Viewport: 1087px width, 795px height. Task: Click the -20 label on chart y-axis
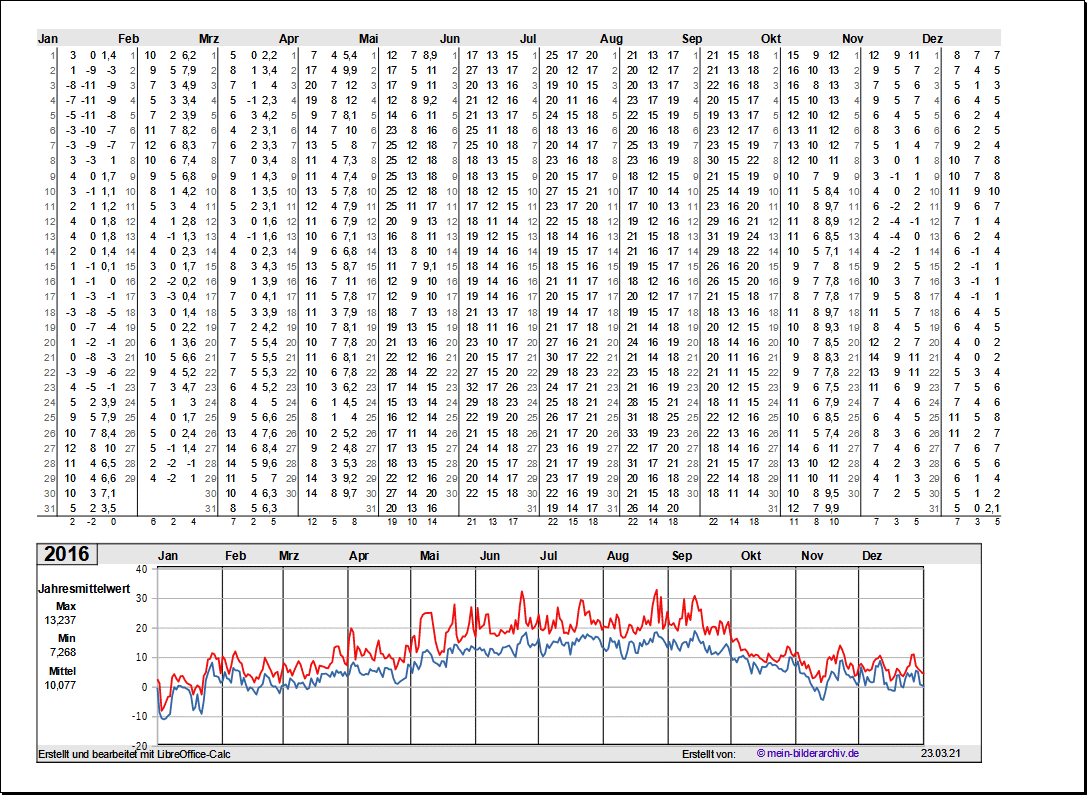point(139,746)
